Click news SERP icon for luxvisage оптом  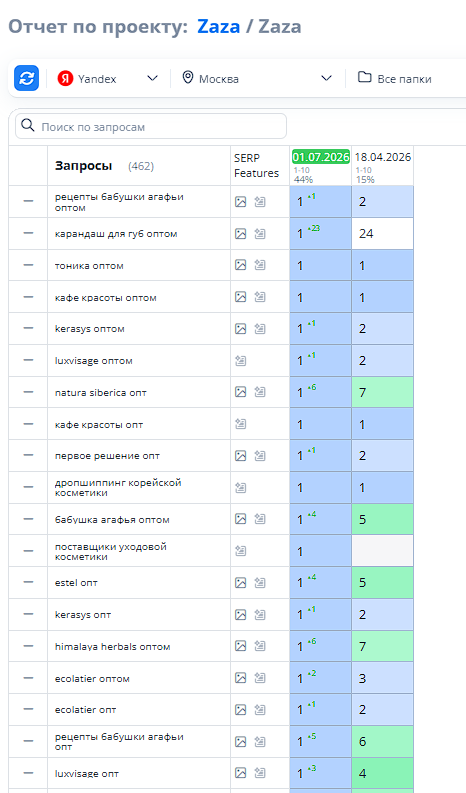coord(240,361)
